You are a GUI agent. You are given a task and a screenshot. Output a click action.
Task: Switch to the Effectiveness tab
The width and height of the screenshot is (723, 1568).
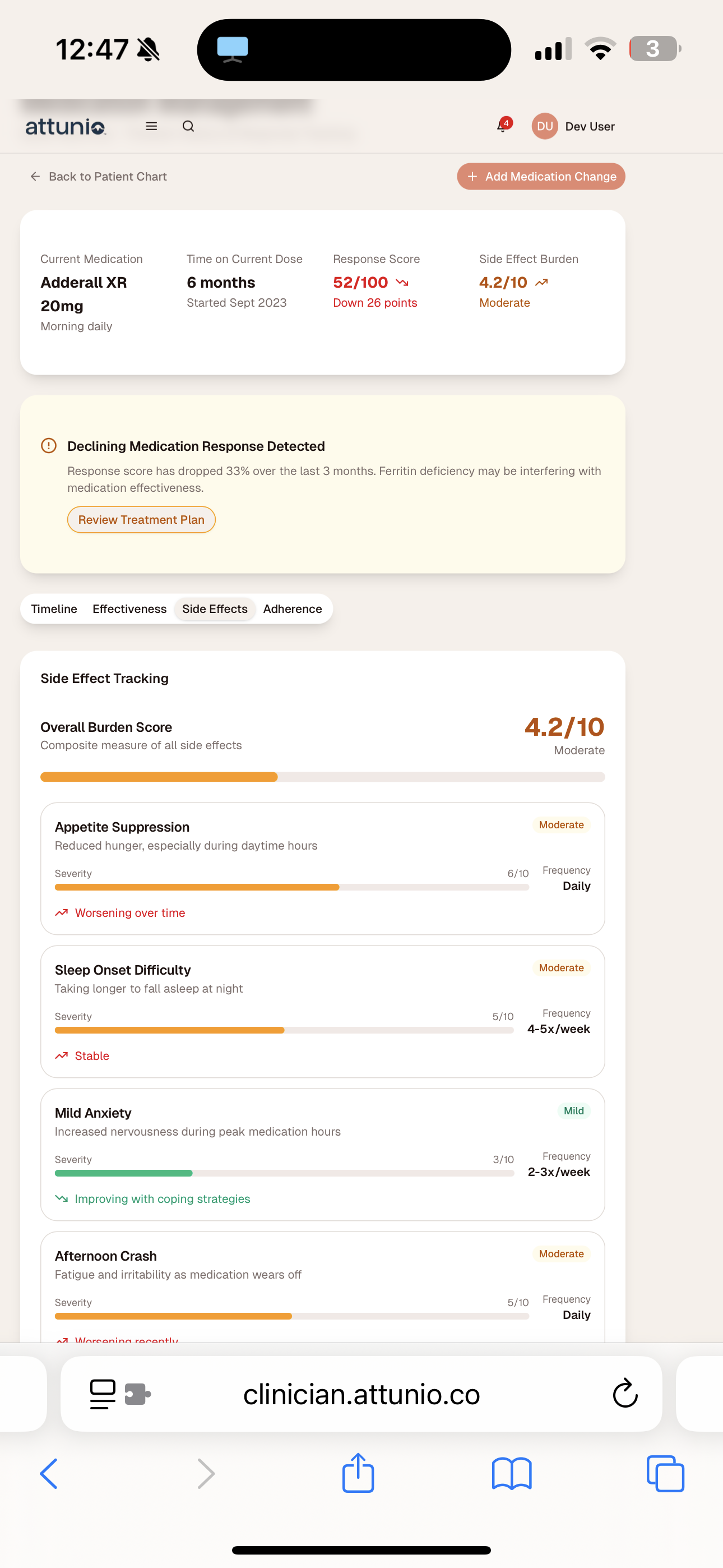(x=129, y=608)
